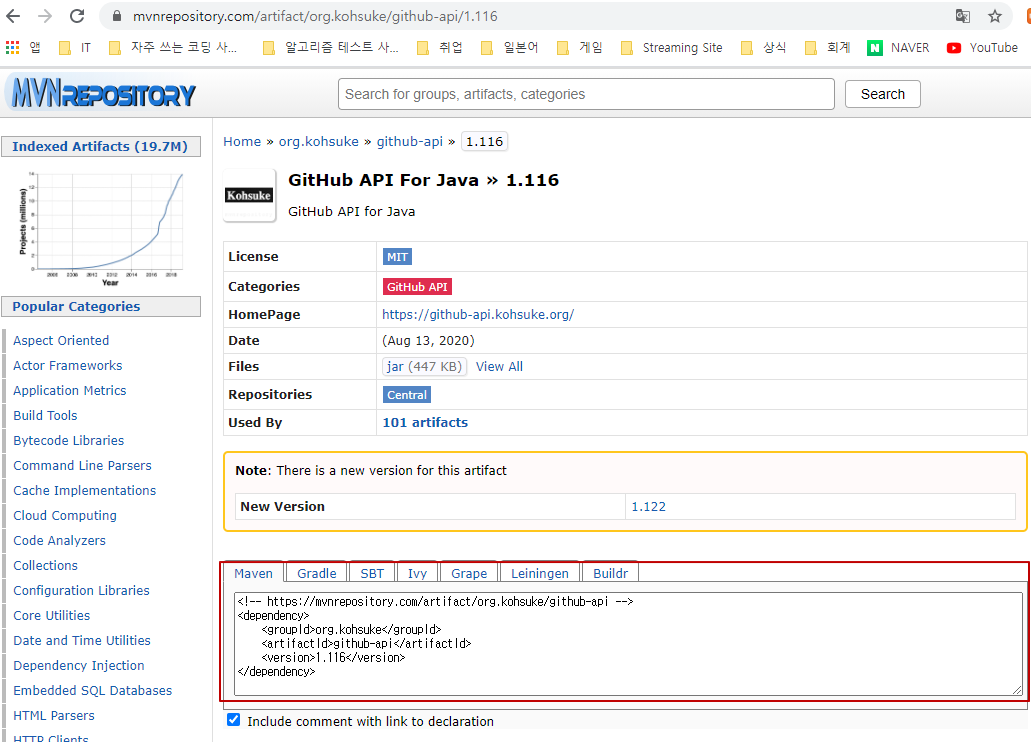Open the Streaming Site bookmark folder
Viewport: 1031px width, 742px height.
[671, 47]
